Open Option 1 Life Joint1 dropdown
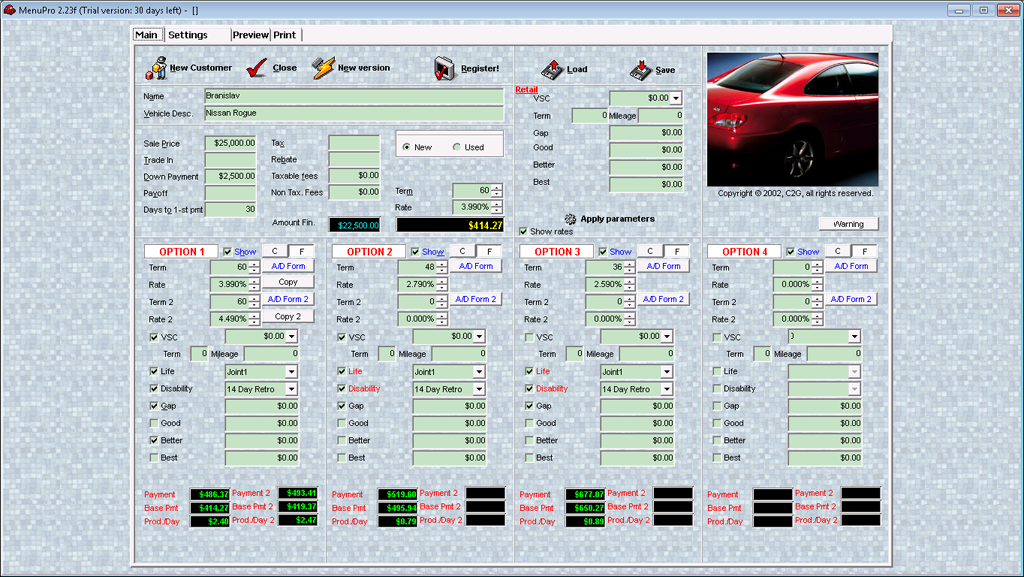This screenshot has height=577, width=1024. click(291, 372)
